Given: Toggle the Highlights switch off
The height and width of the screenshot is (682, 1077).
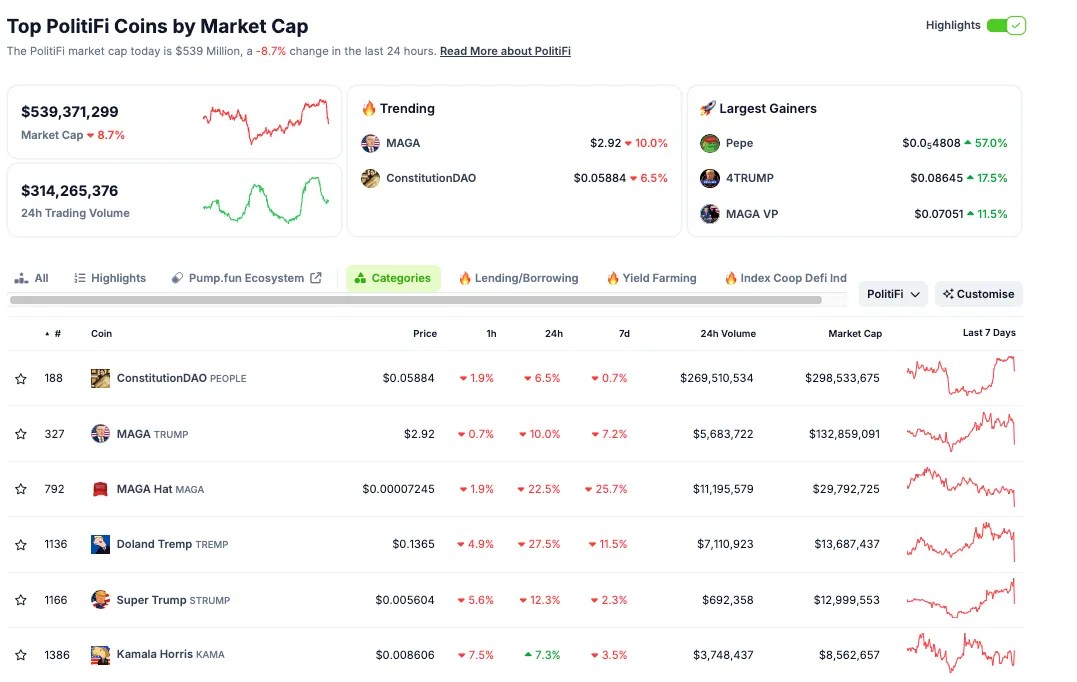Looking at the screenshot, I should [1006, 25].
